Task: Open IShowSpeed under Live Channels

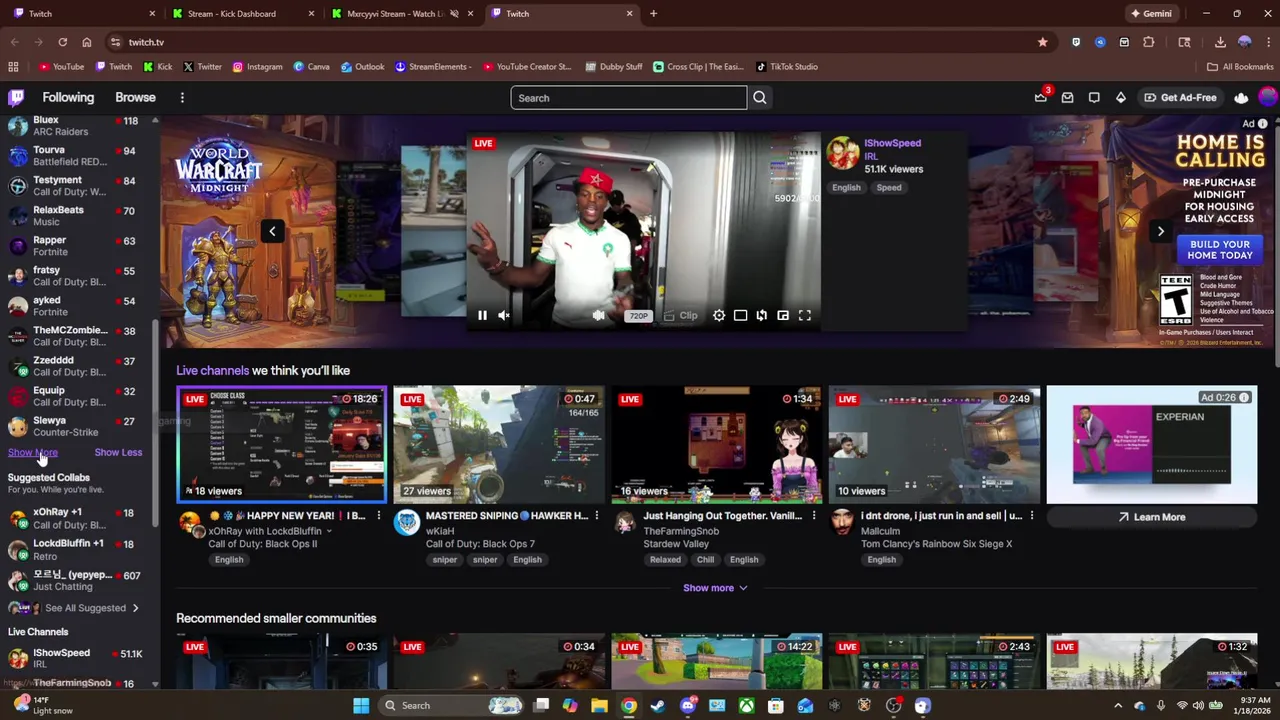Action: click(75, 658)
